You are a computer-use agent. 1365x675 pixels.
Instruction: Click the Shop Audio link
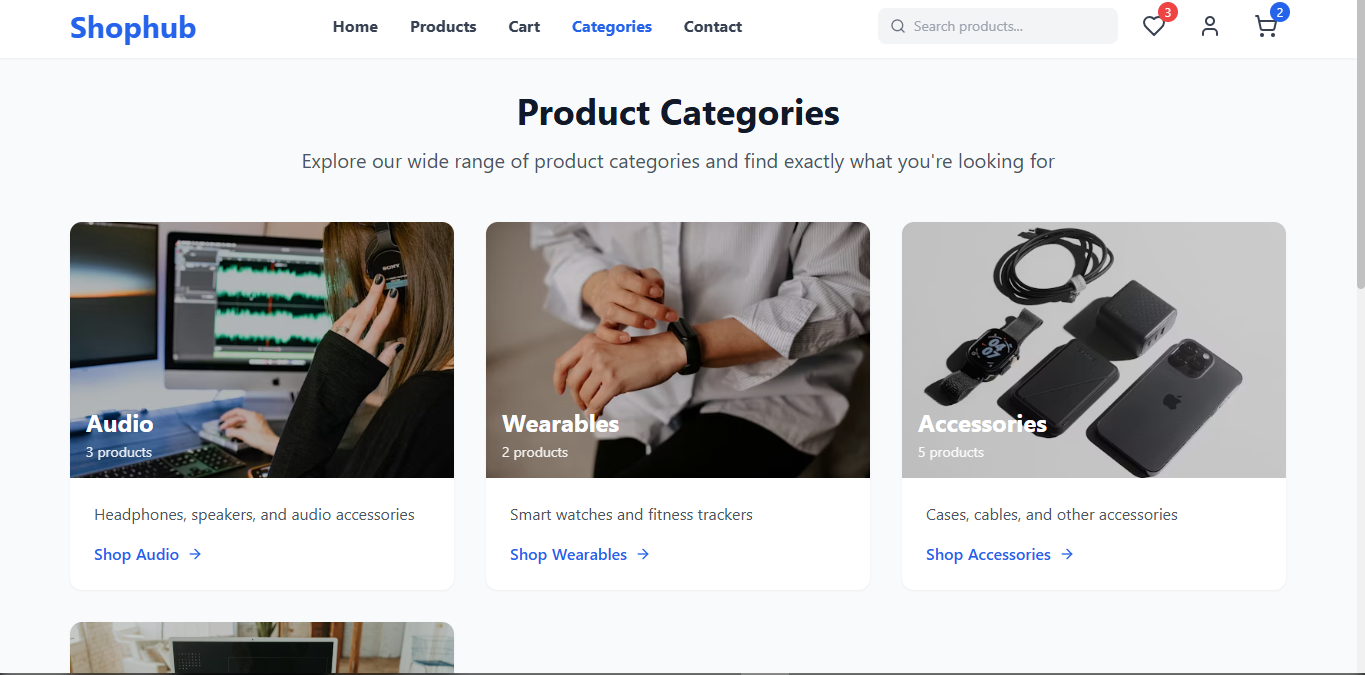coord(136,555)
